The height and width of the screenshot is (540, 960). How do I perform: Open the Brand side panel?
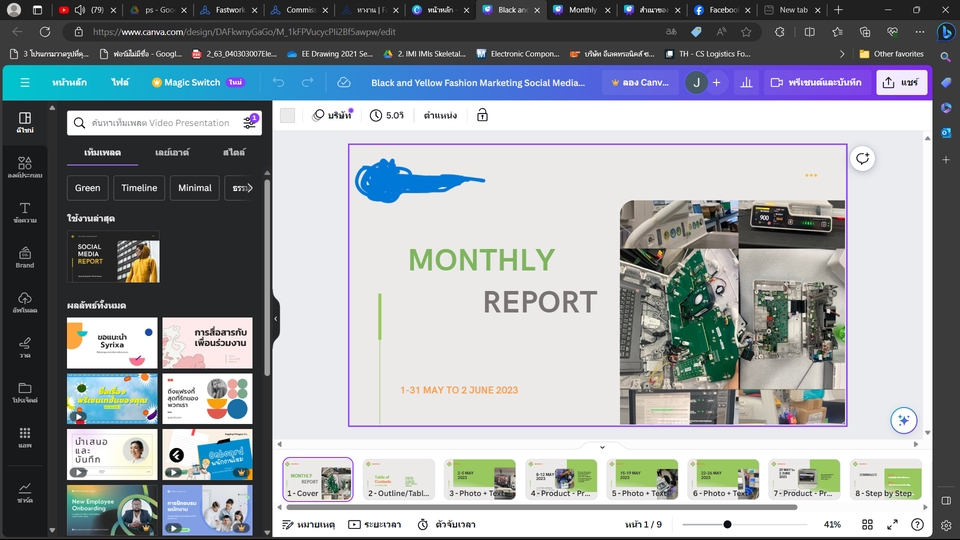click(24, 258)
